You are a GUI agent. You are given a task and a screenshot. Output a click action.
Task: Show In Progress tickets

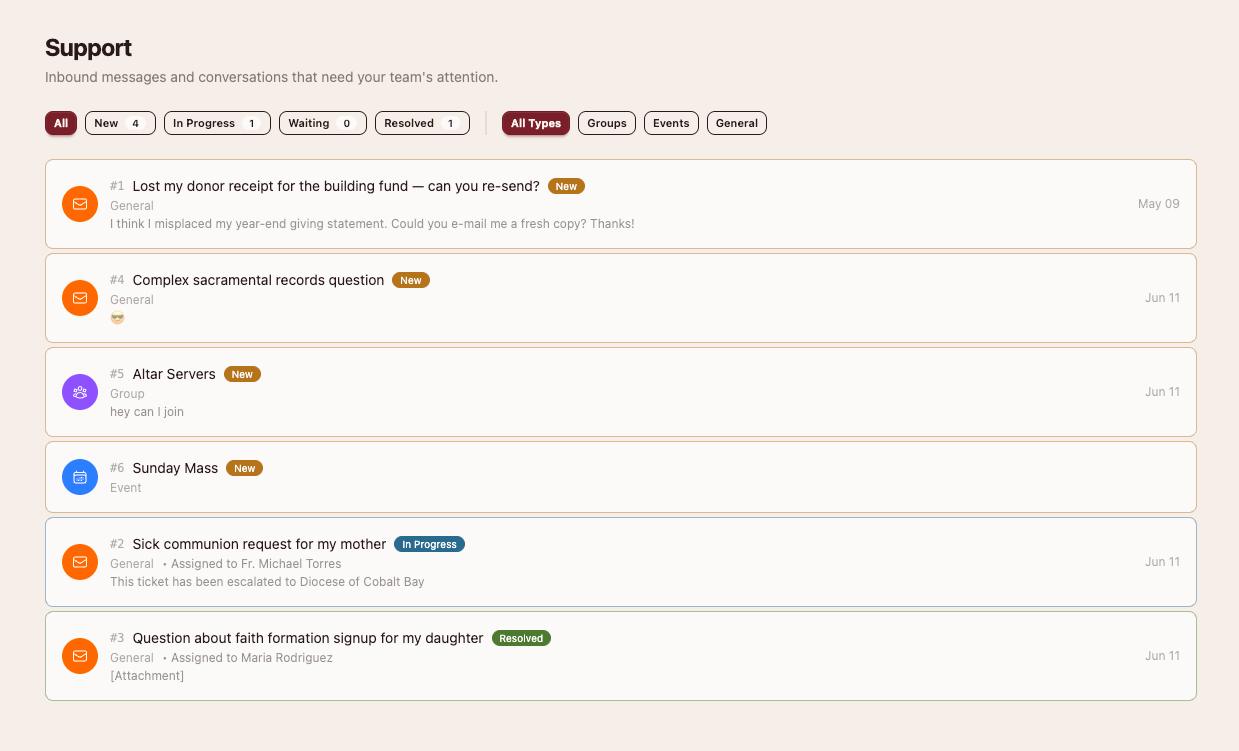pyautogui.click(x=217, y=123)
